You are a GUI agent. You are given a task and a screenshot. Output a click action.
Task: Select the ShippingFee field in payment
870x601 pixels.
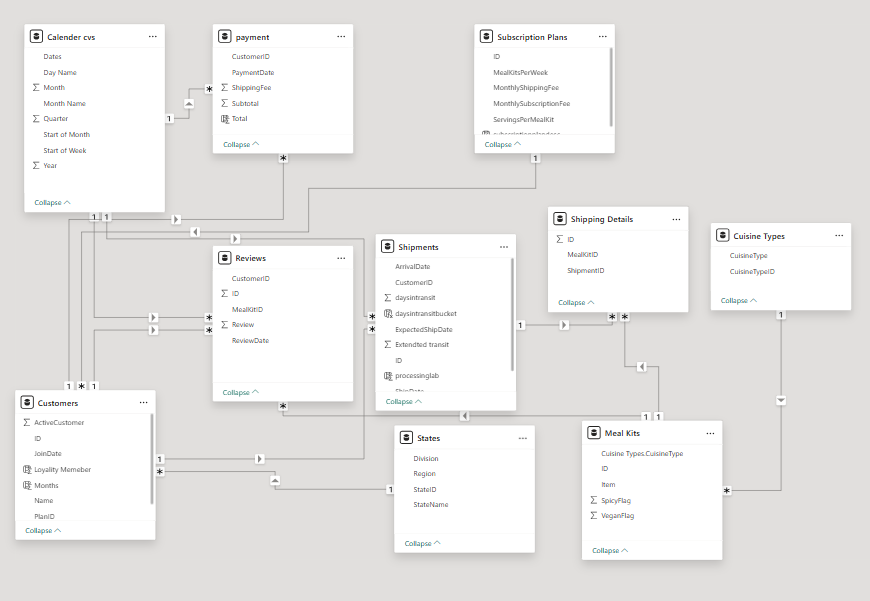[251, 88]
